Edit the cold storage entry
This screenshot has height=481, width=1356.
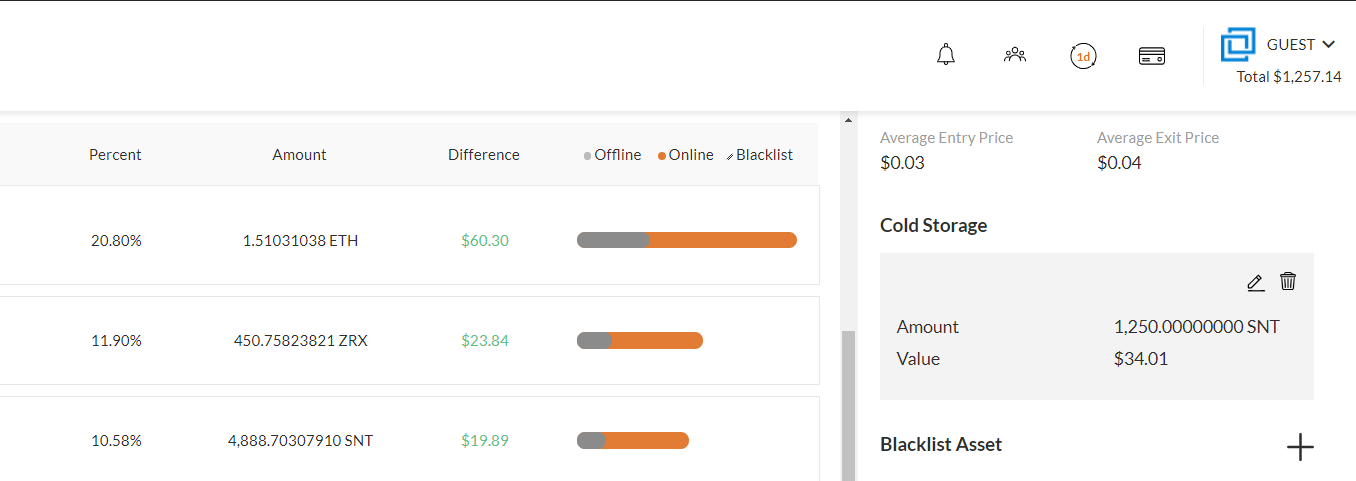1255,282
